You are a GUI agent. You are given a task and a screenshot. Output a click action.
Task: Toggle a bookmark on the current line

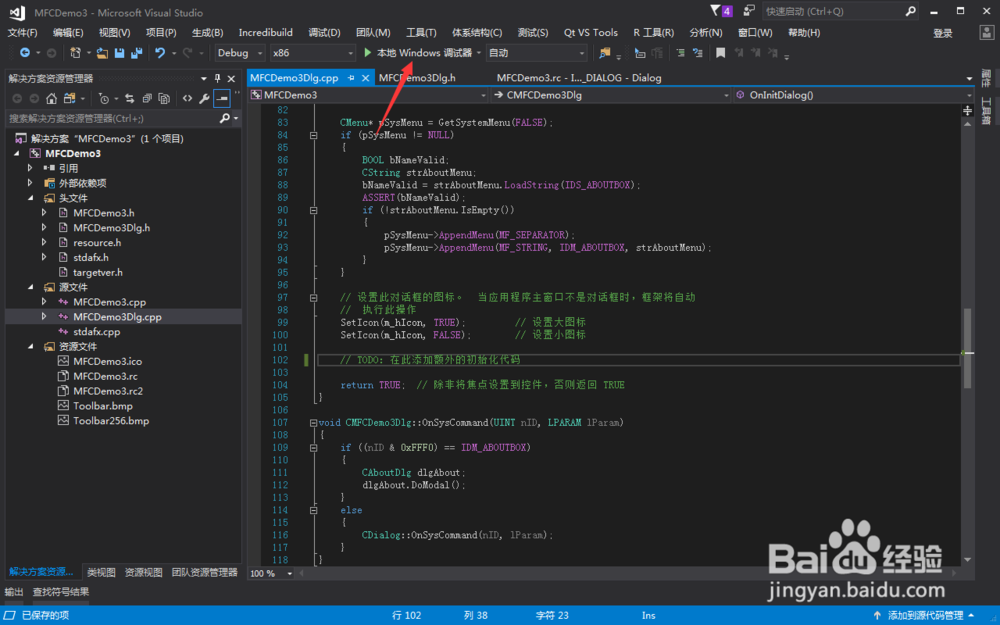[721, 53]
